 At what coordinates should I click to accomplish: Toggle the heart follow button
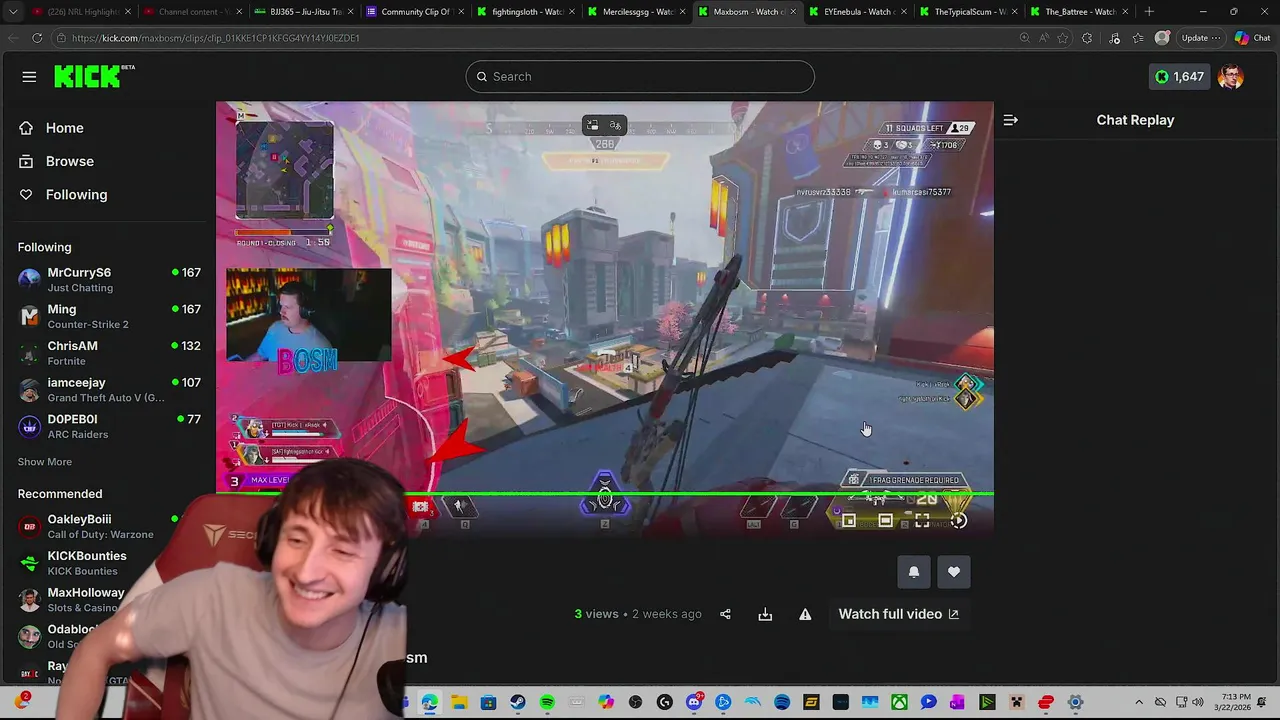(x=954, y=572)
